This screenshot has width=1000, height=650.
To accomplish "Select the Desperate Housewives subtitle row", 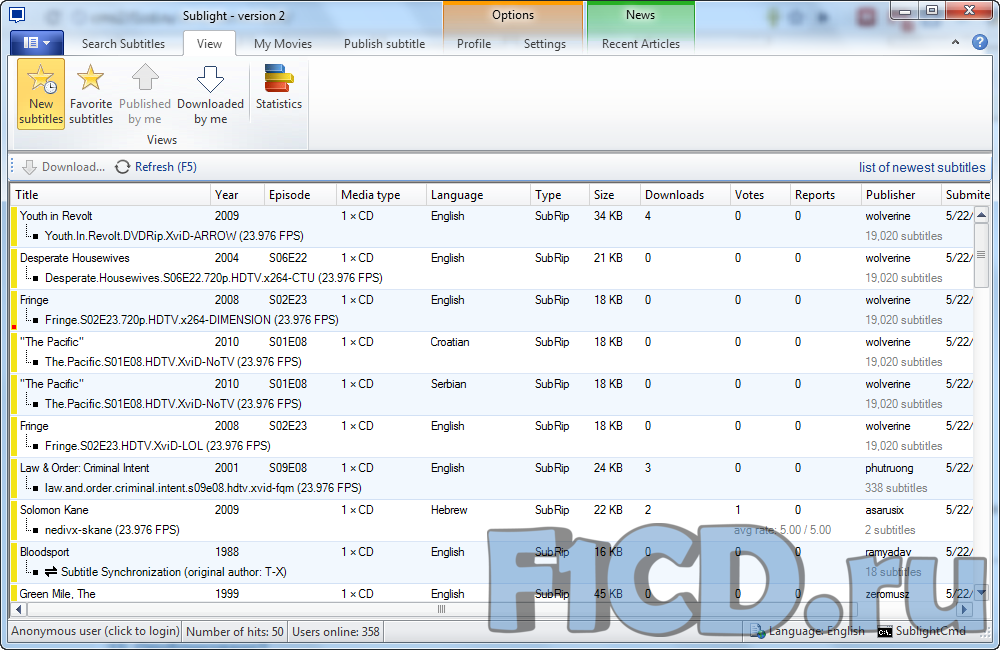I will [492, 269].
